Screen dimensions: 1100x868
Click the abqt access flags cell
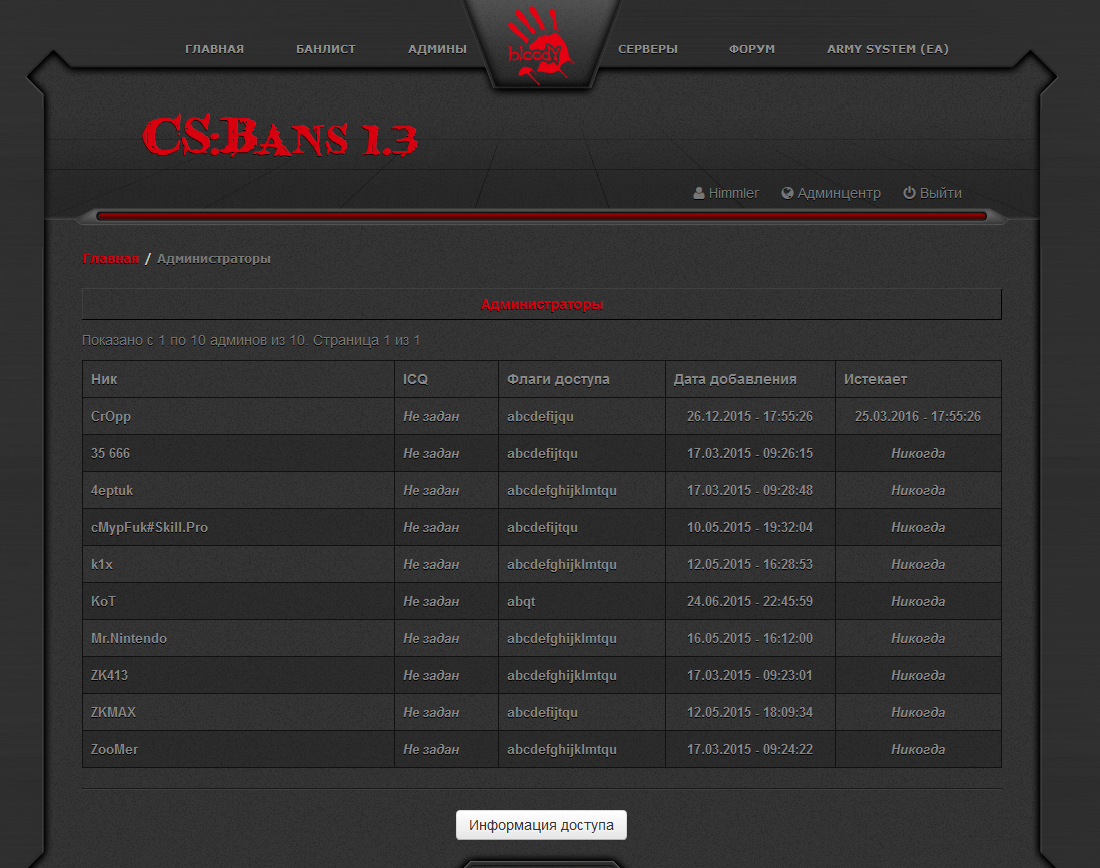click(582, 601)
